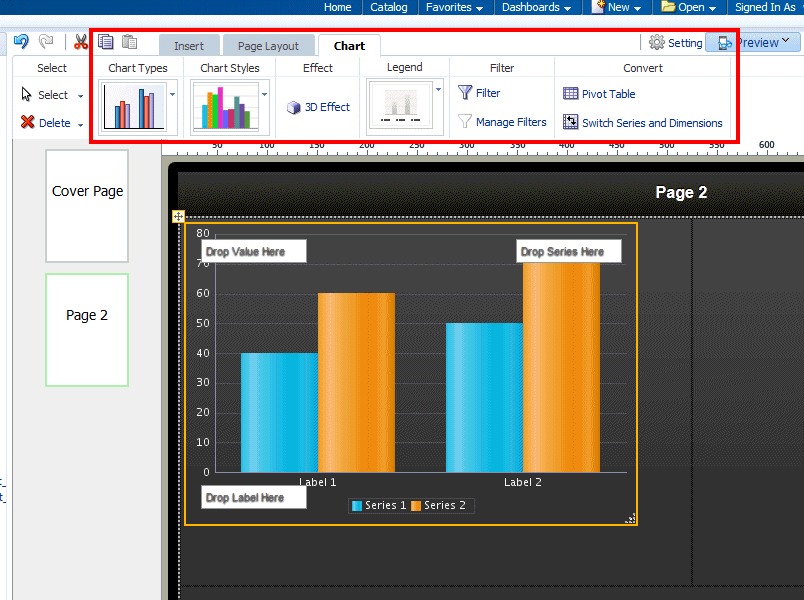Click the Undo arrow icon

tap(21, 42)
